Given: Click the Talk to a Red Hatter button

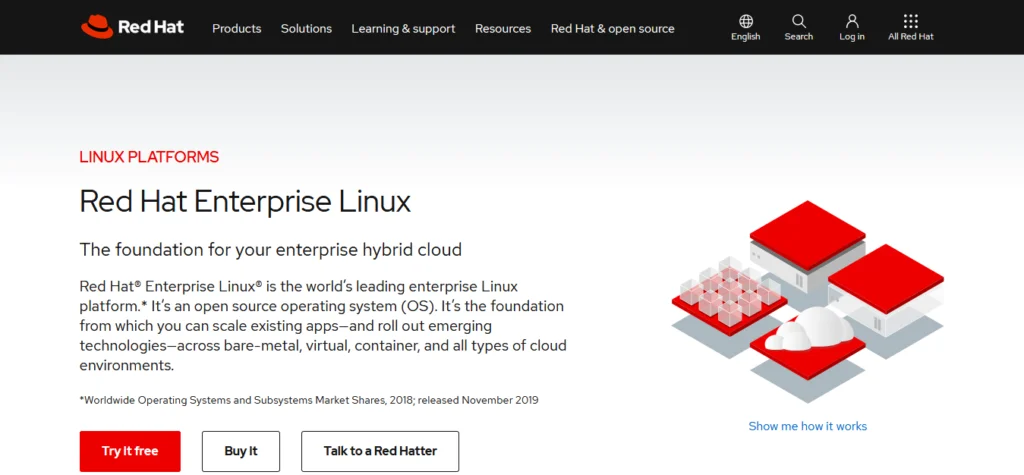Looking at the screenshot, I should click(380, 451).
